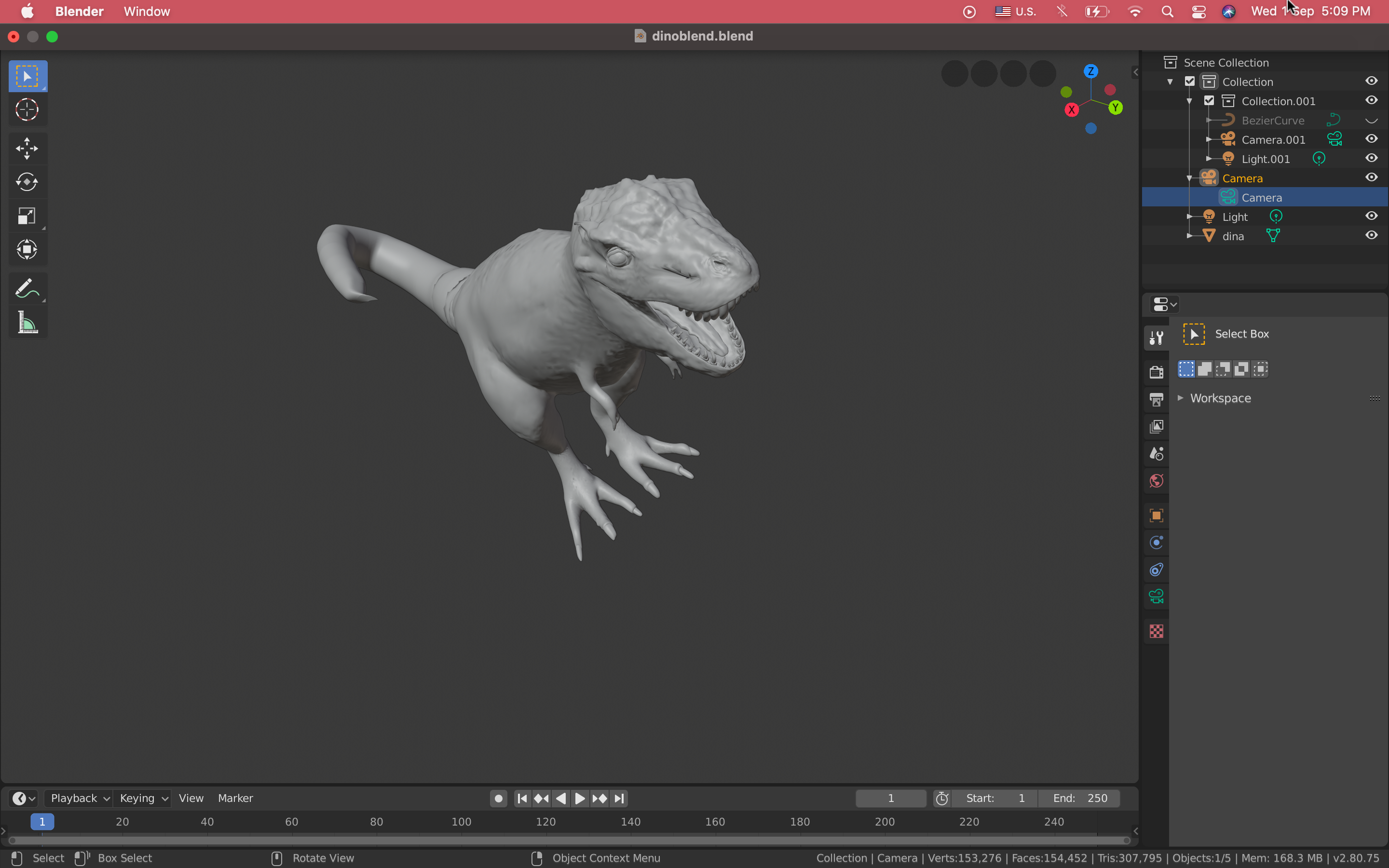Play the animation forward
Viewport: 1389px width, 868px height.
(x=580, y=798)
